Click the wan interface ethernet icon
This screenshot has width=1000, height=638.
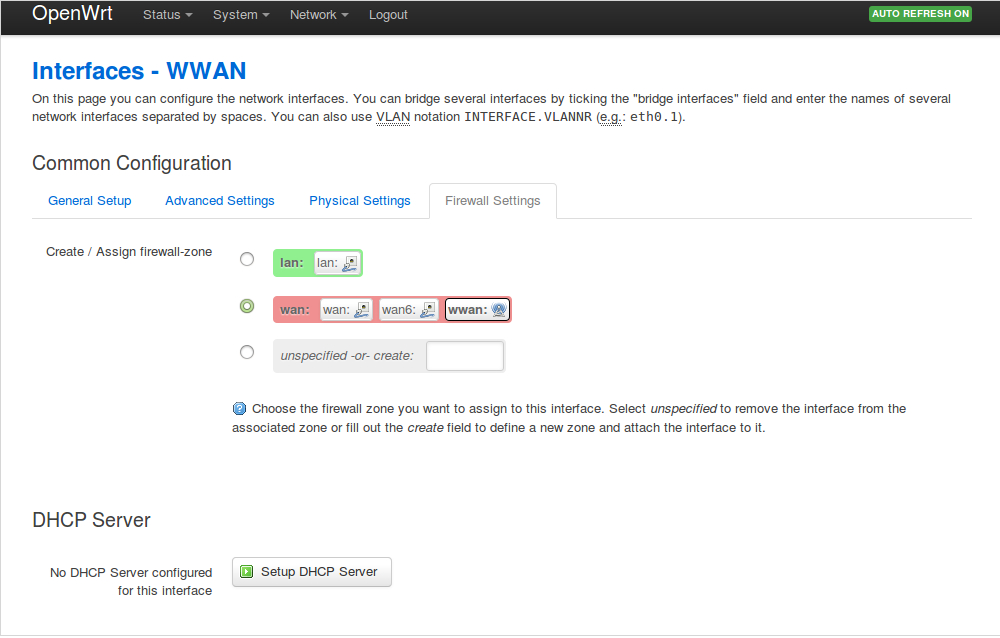click(362, 310)
